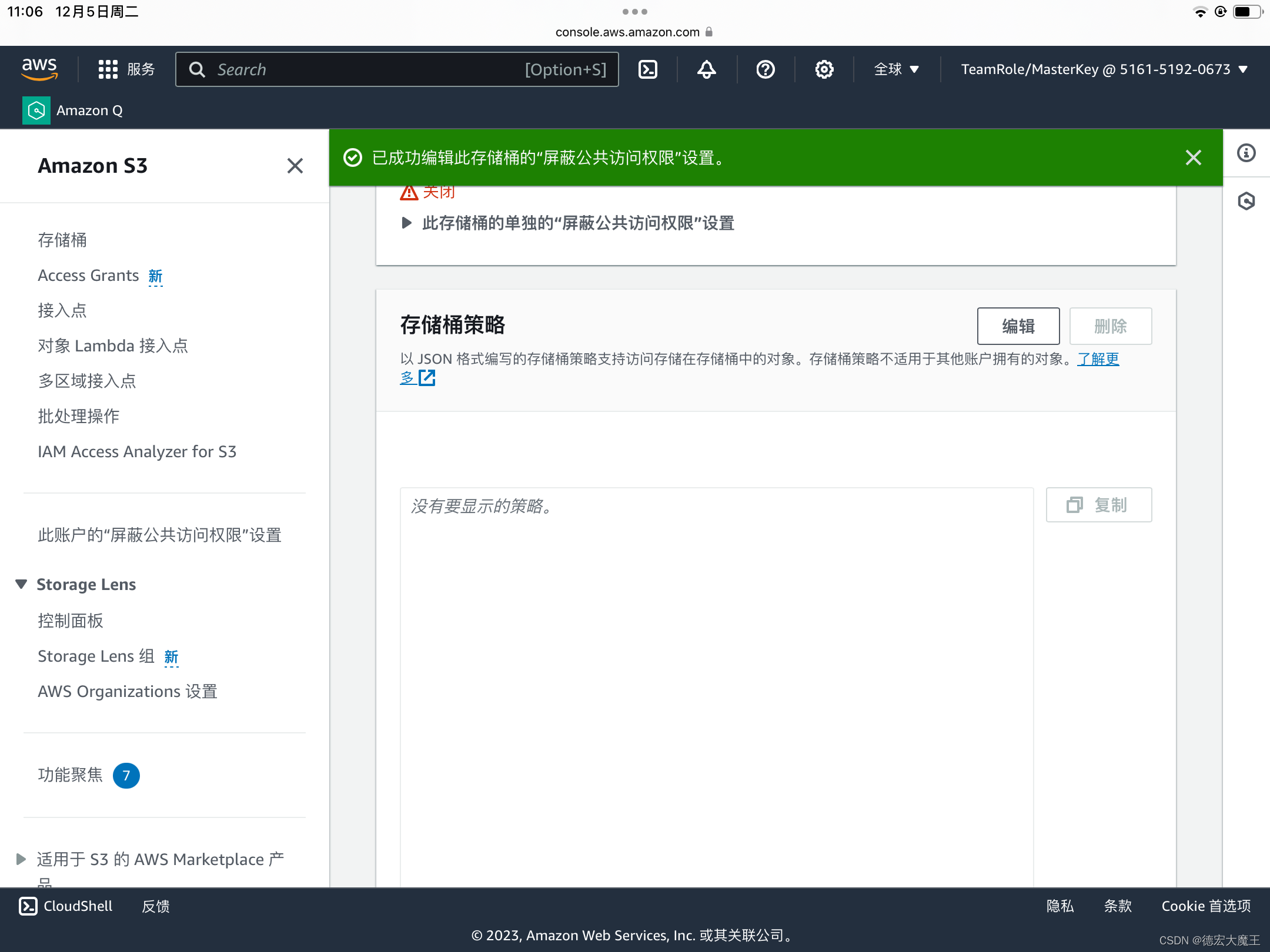
Task: Open the info panel icon on right
Action: coord(1246,153)
